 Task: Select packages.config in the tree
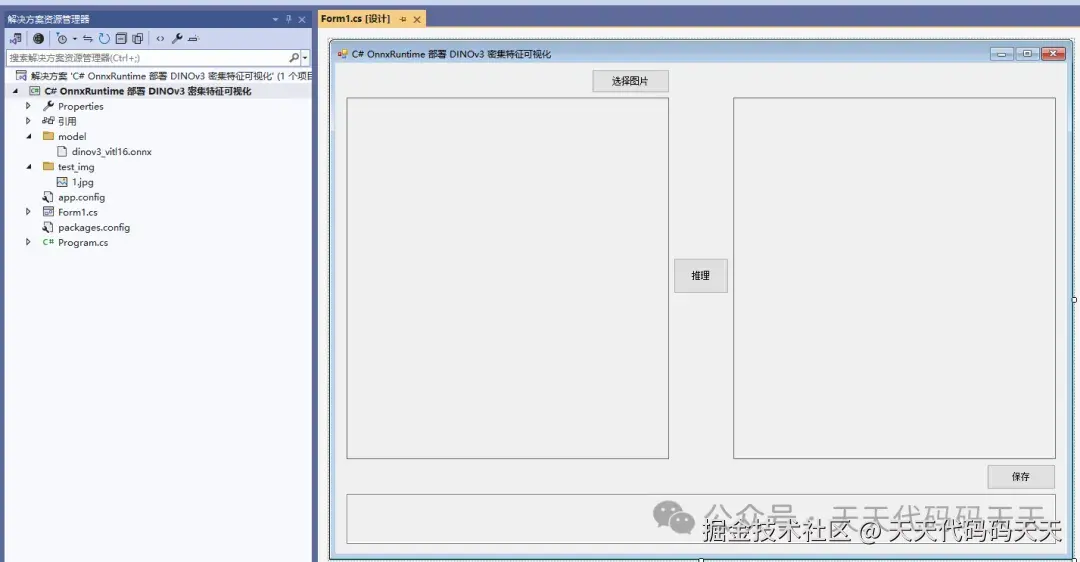[94, 227]
